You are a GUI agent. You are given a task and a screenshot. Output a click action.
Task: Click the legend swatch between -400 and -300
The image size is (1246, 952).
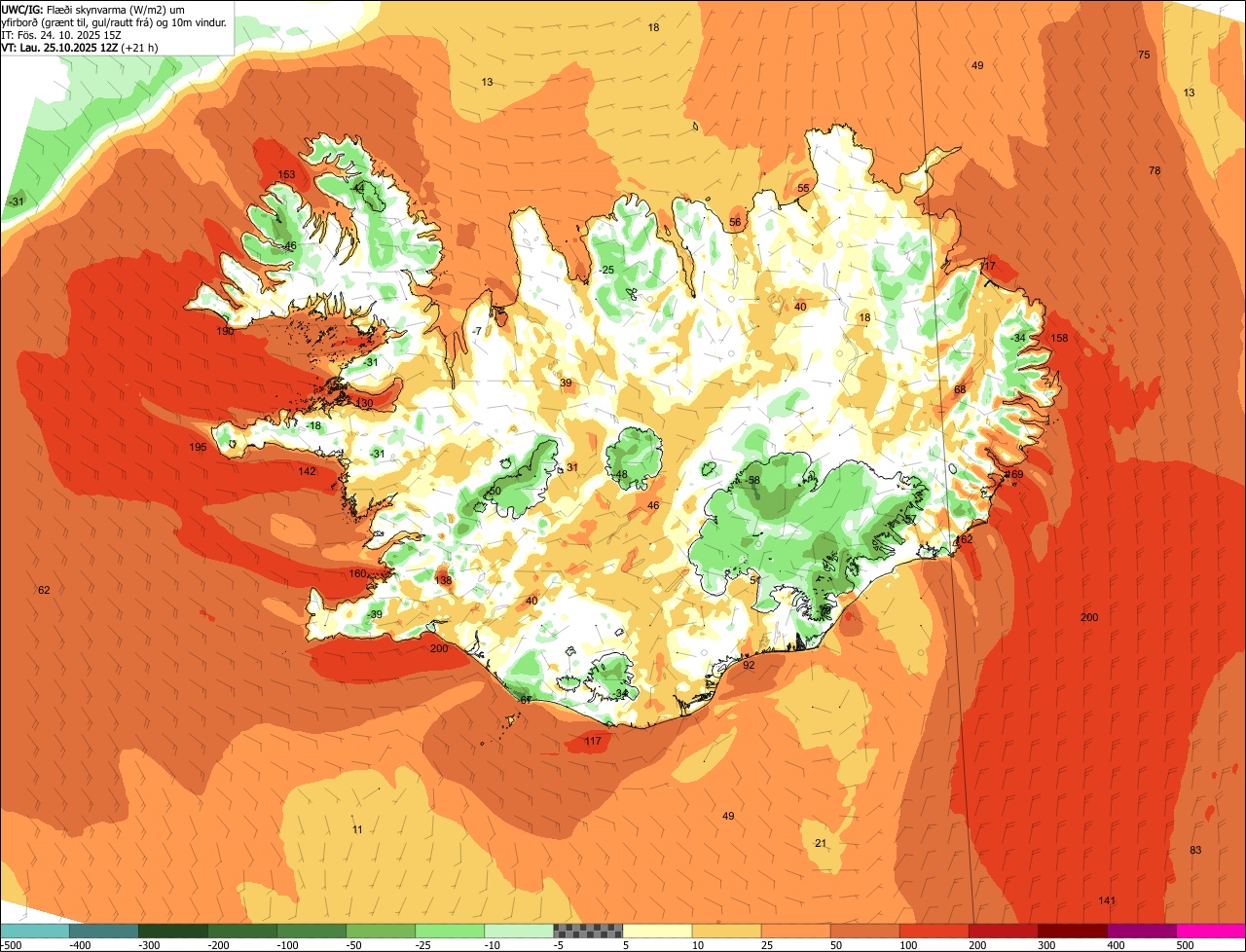[x=104, y=931]
